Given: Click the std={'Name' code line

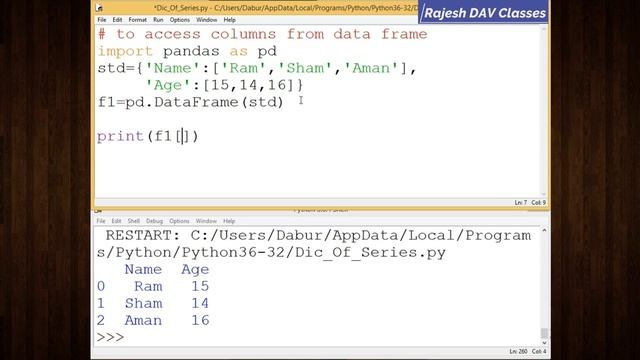Looking at the screenshot, I should 257,68.
